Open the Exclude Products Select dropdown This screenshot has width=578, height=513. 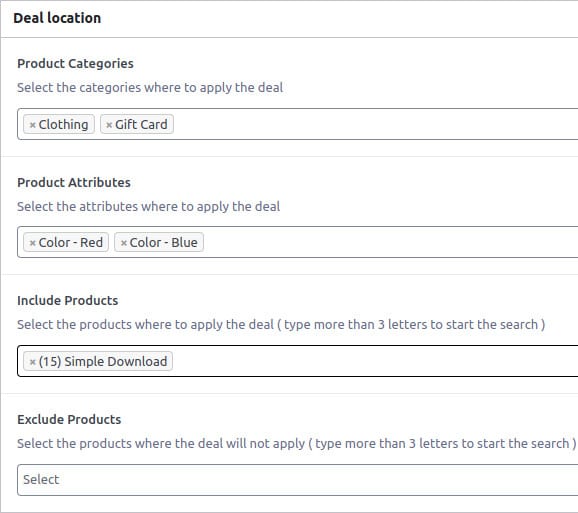(297, 480)
